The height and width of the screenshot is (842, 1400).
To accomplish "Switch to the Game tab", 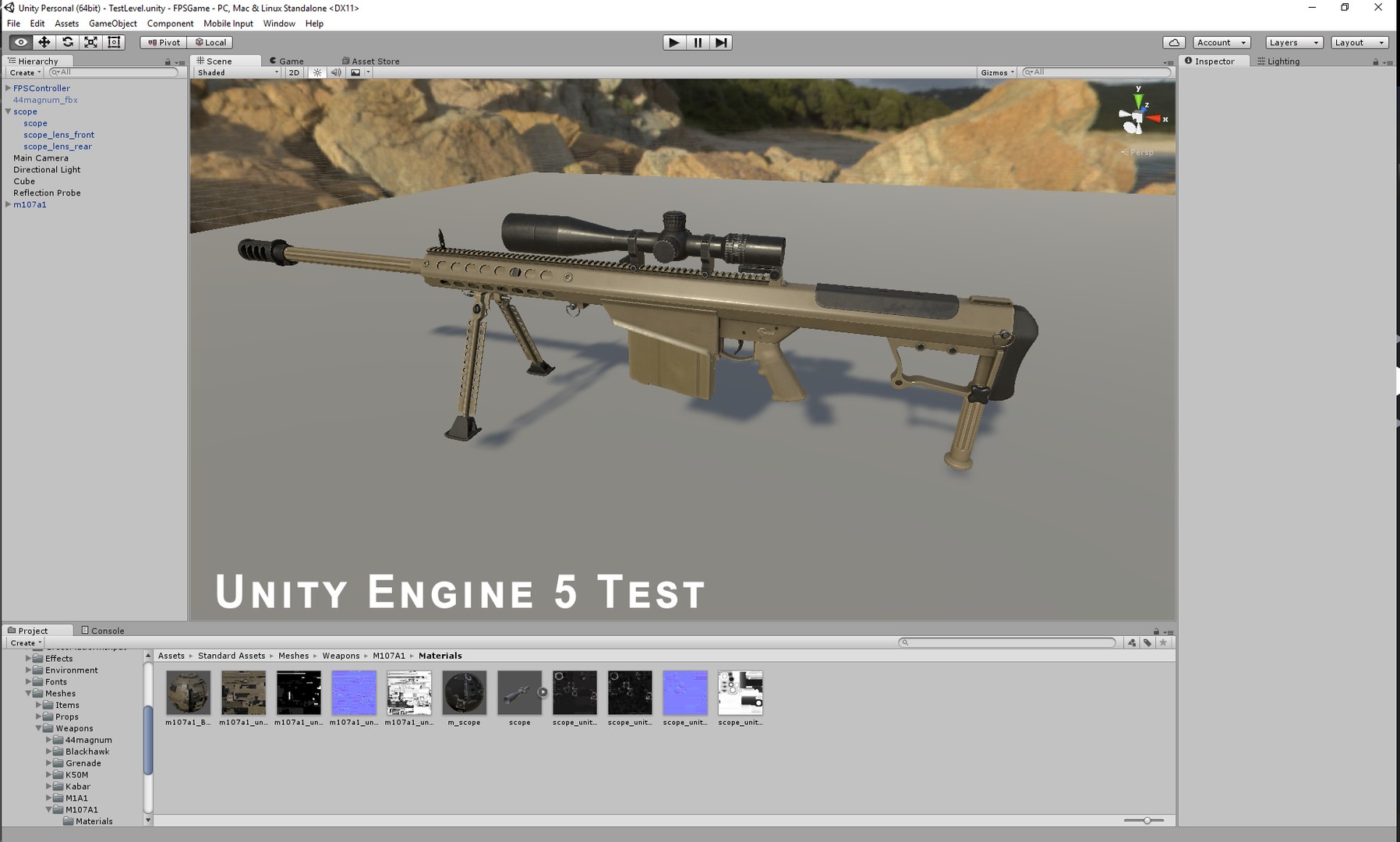I will point(287,61).
